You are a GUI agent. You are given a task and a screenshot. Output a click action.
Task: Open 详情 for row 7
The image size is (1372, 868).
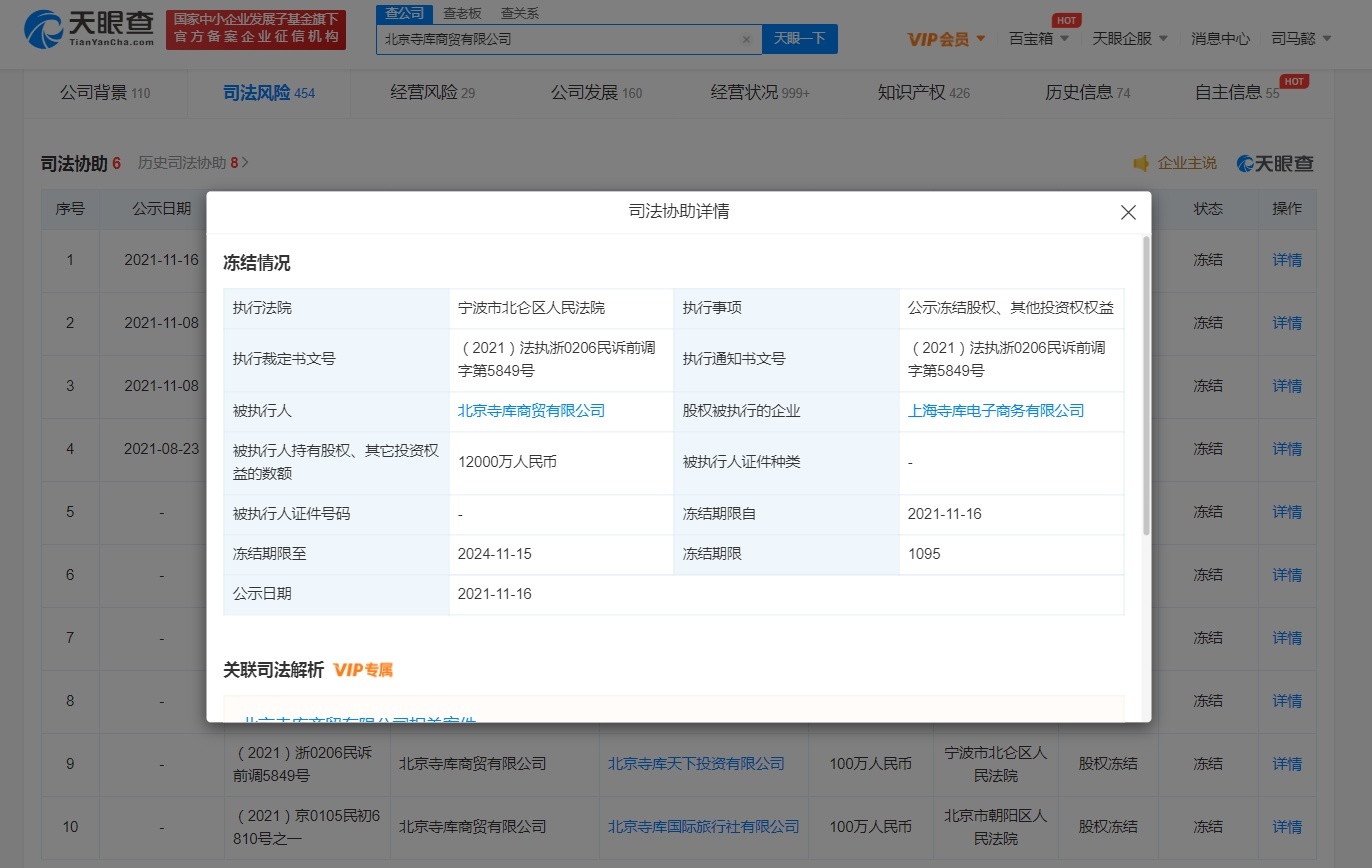[1287, 638]
